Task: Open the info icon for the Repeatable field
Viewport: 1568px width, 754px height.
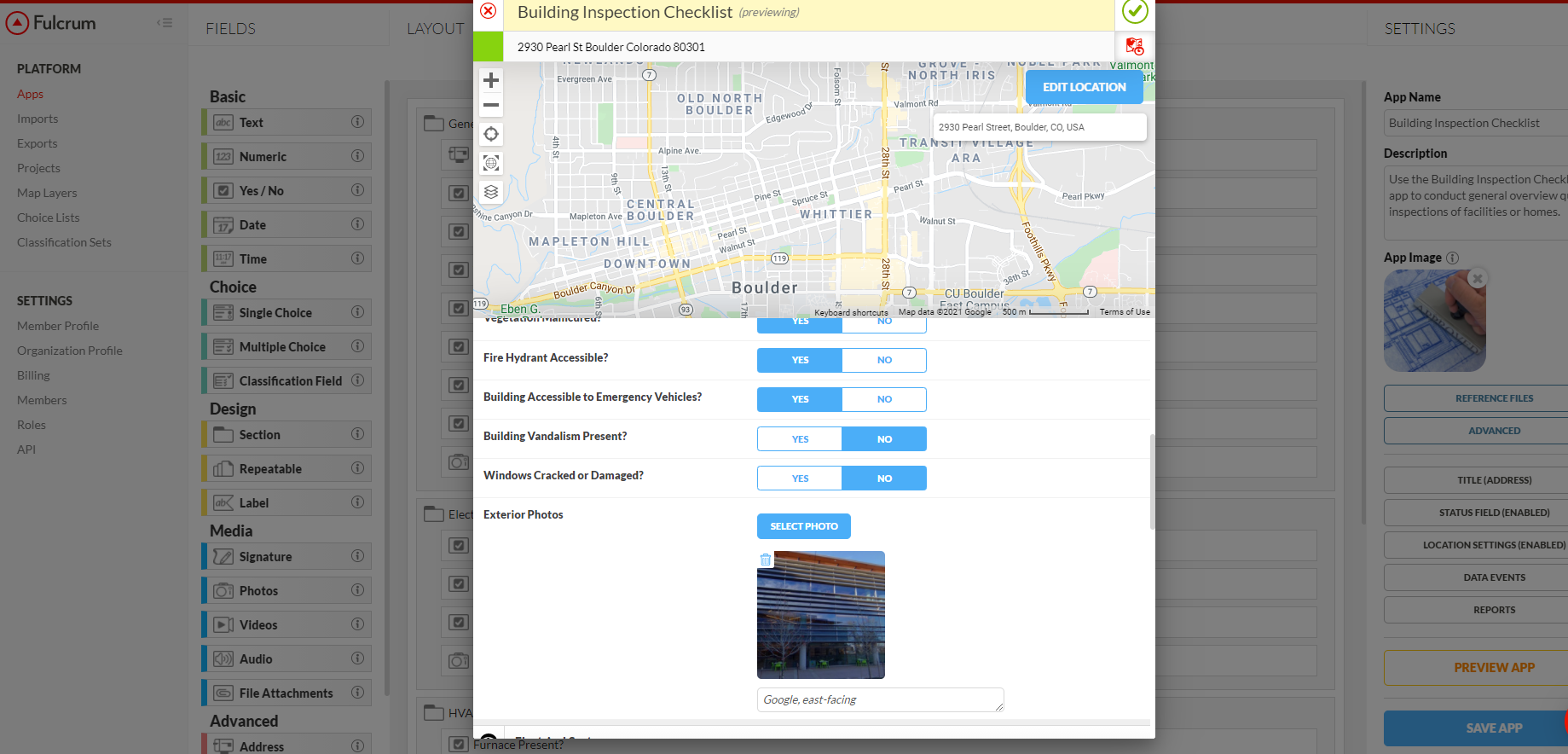Action: point(358,468)
